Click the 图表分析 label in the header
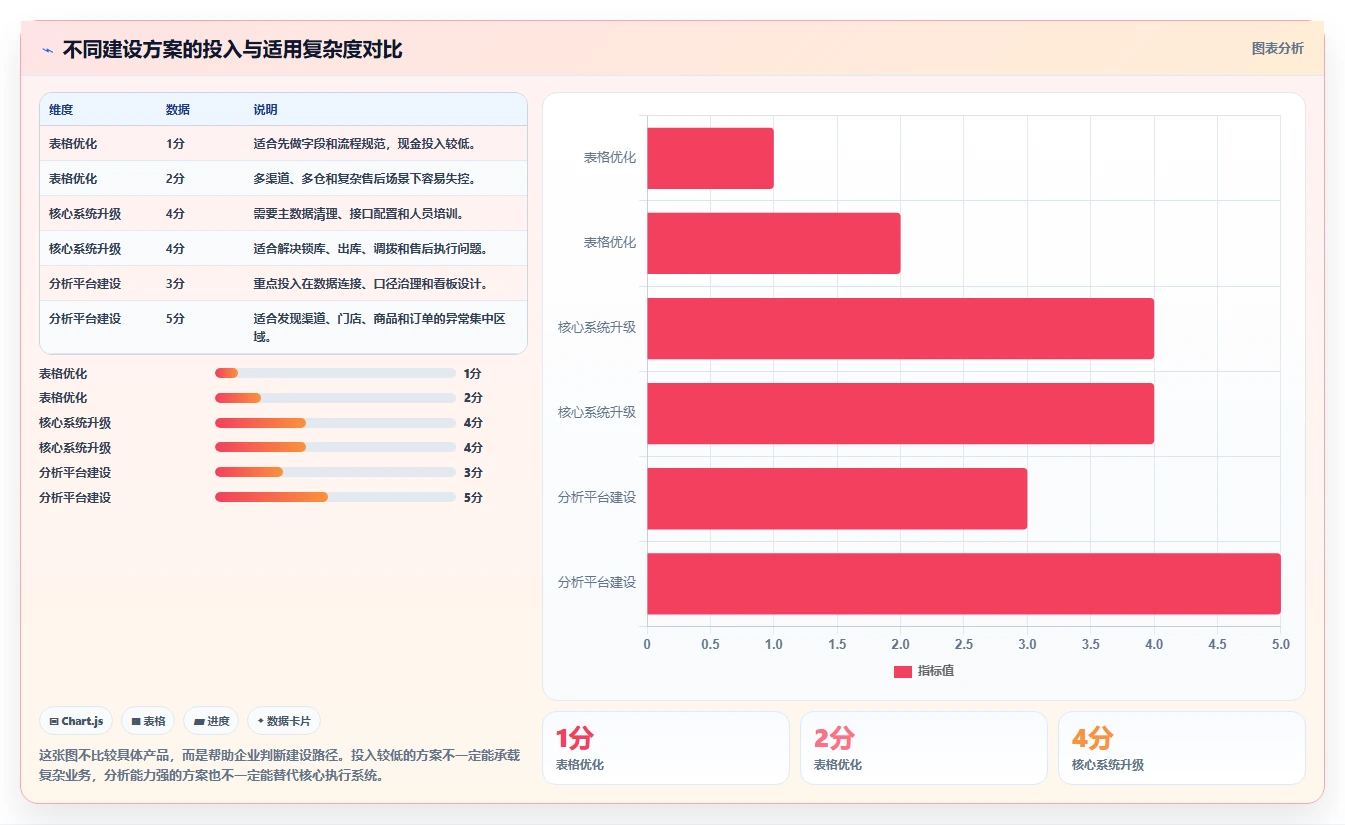Viewport: 1345px width, 825px height. point(1278,48)
